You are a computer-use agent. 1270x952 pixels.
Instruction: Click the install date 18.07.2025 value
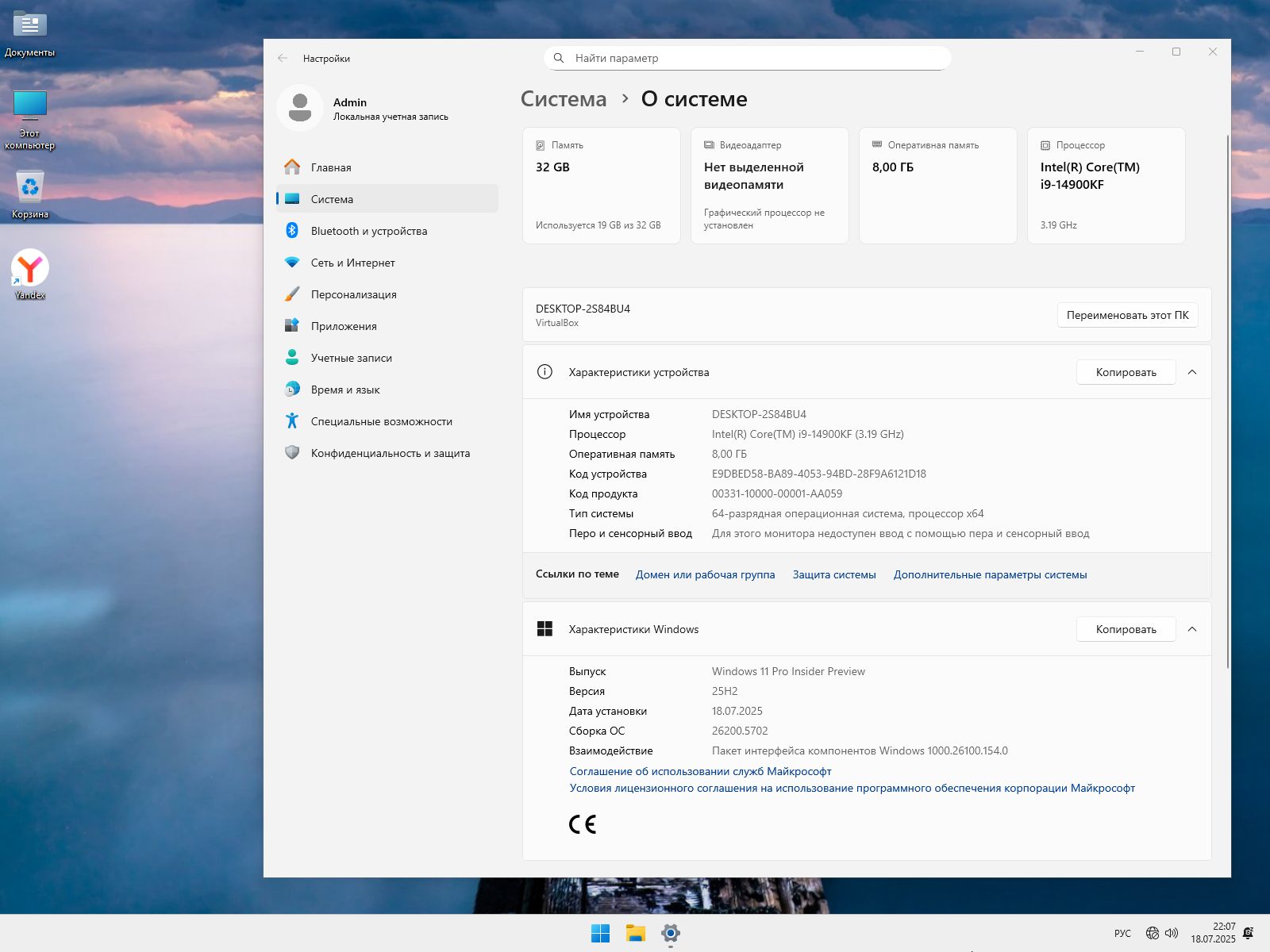(x=737, y=711)
